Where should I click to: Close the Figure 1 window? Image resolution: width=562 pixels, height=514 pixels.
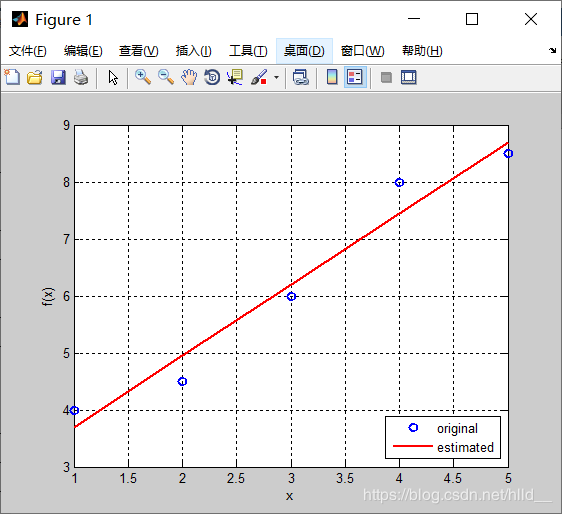point(531,19)
